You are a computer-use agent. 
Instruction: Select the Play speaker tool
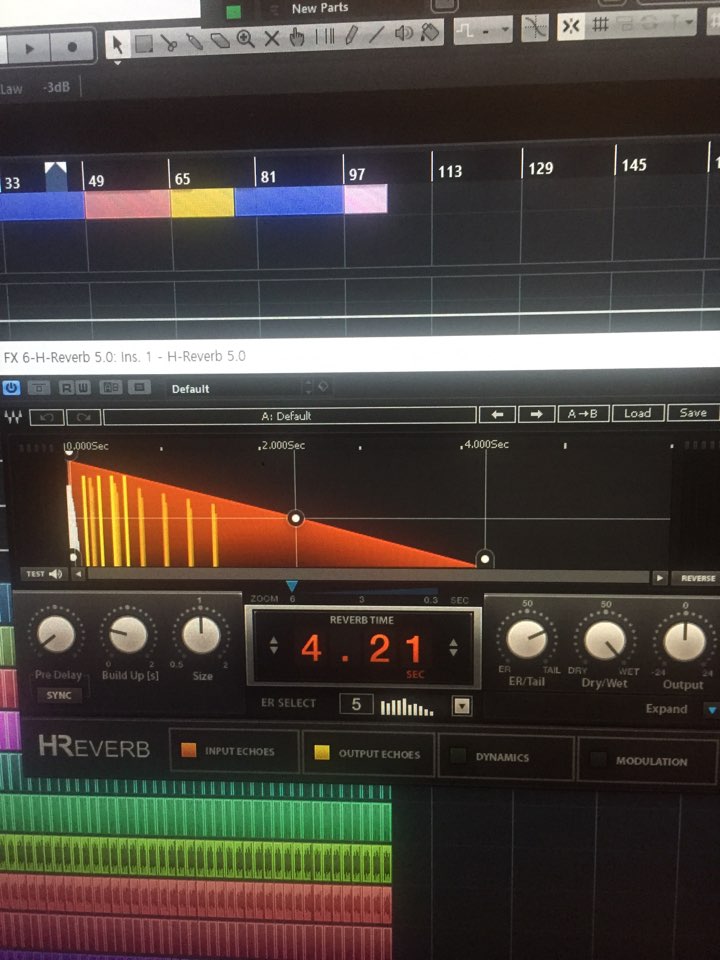(403, 32)
